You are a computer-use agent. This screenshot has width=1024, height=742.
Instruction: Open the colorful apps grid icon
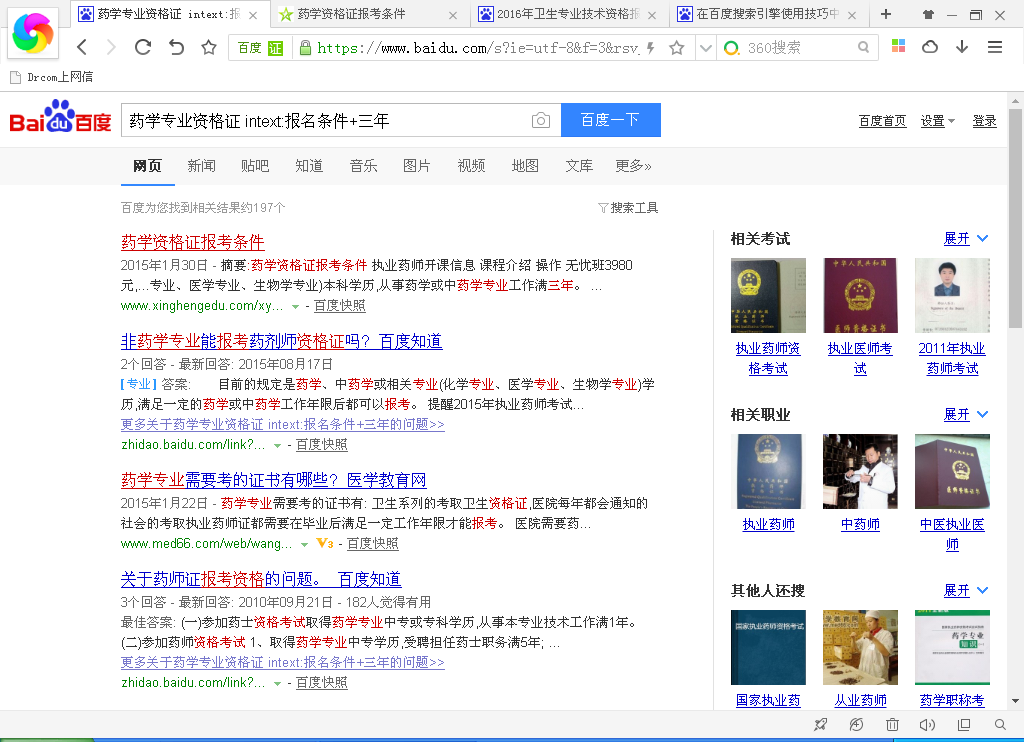(x=899, y=46)
